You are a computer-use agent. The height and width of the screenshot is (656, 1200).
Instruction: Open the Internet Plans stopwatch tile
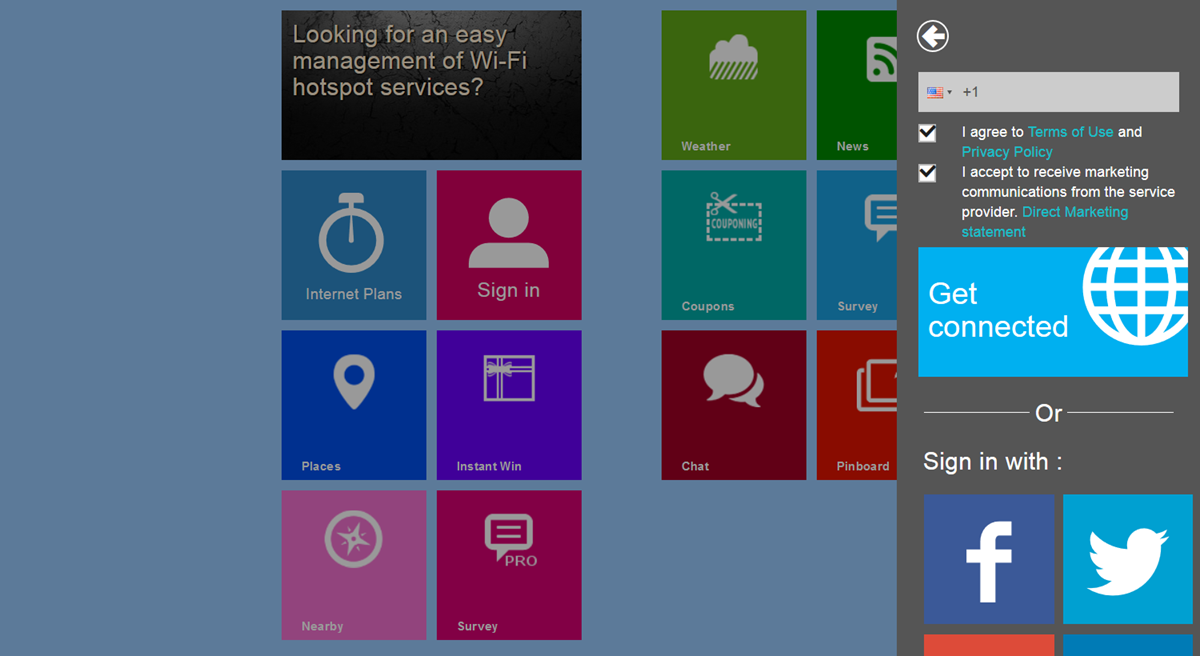click(x=353, y=245)
